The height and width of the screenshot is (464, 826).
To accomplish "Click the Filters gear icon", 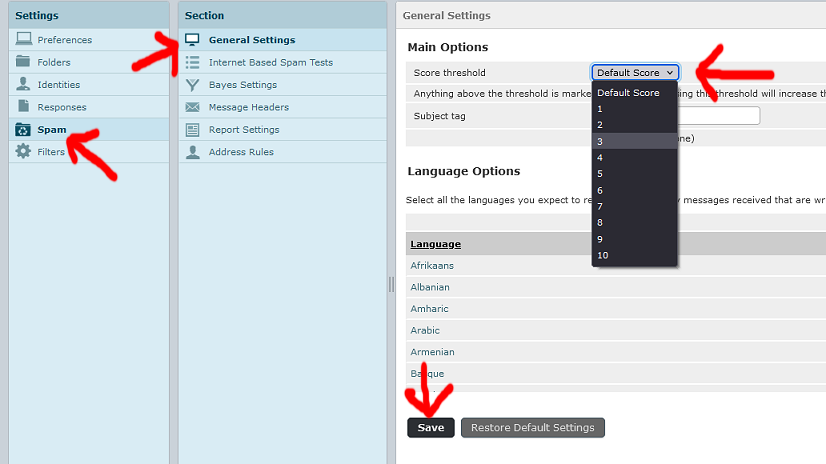I will (23, 152).
